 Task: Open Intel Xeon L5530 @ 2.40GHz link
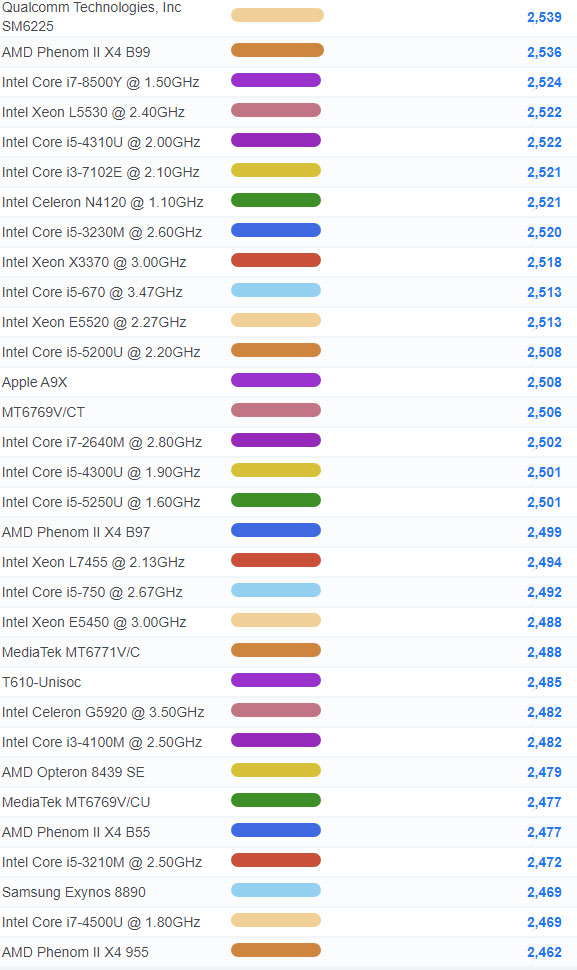coord(93,112)
